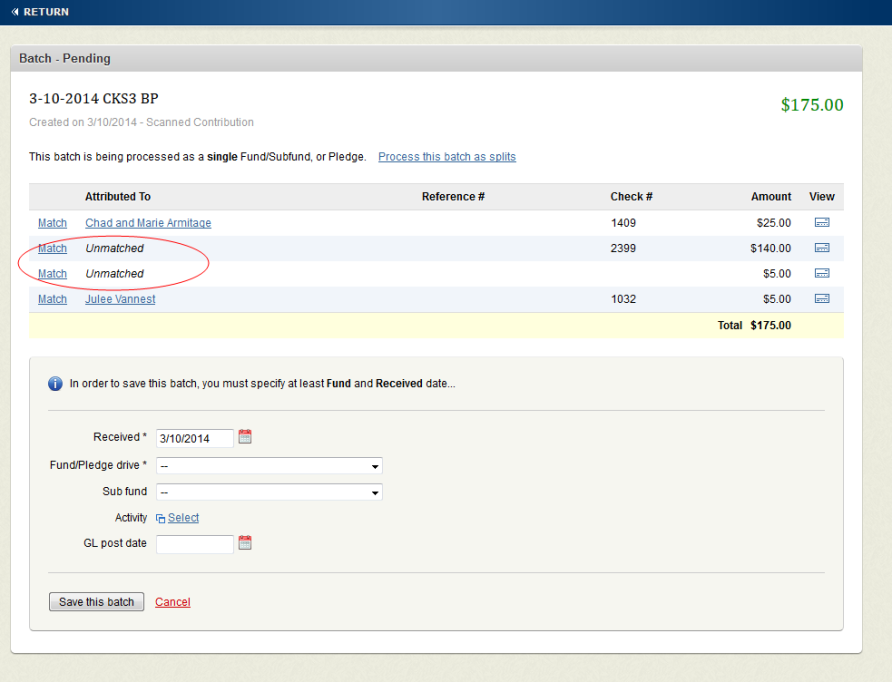This screenshot has height=682, width=892.
Task: Click the Save this batch button
Action: (97, 602)
